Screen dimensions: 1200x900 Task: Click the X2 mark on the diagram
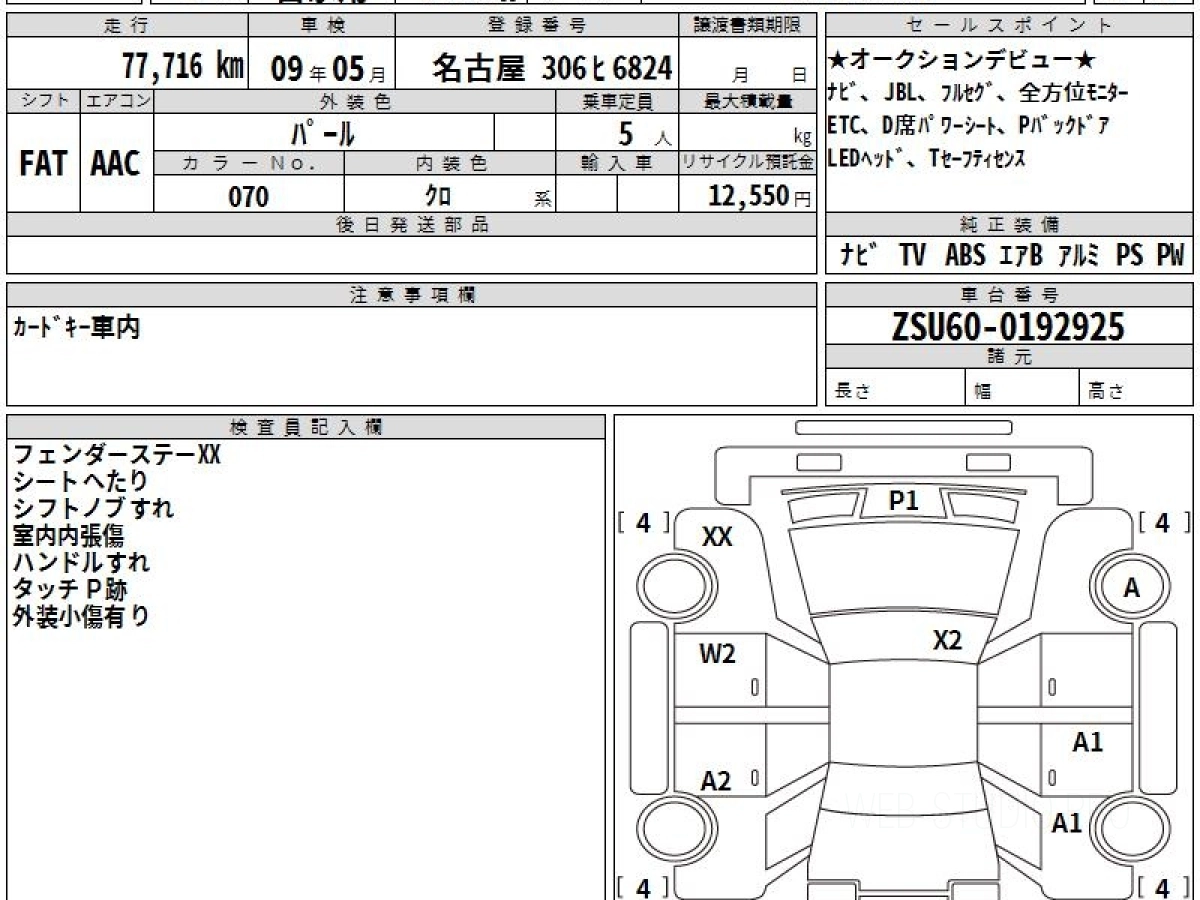point(946,641)
